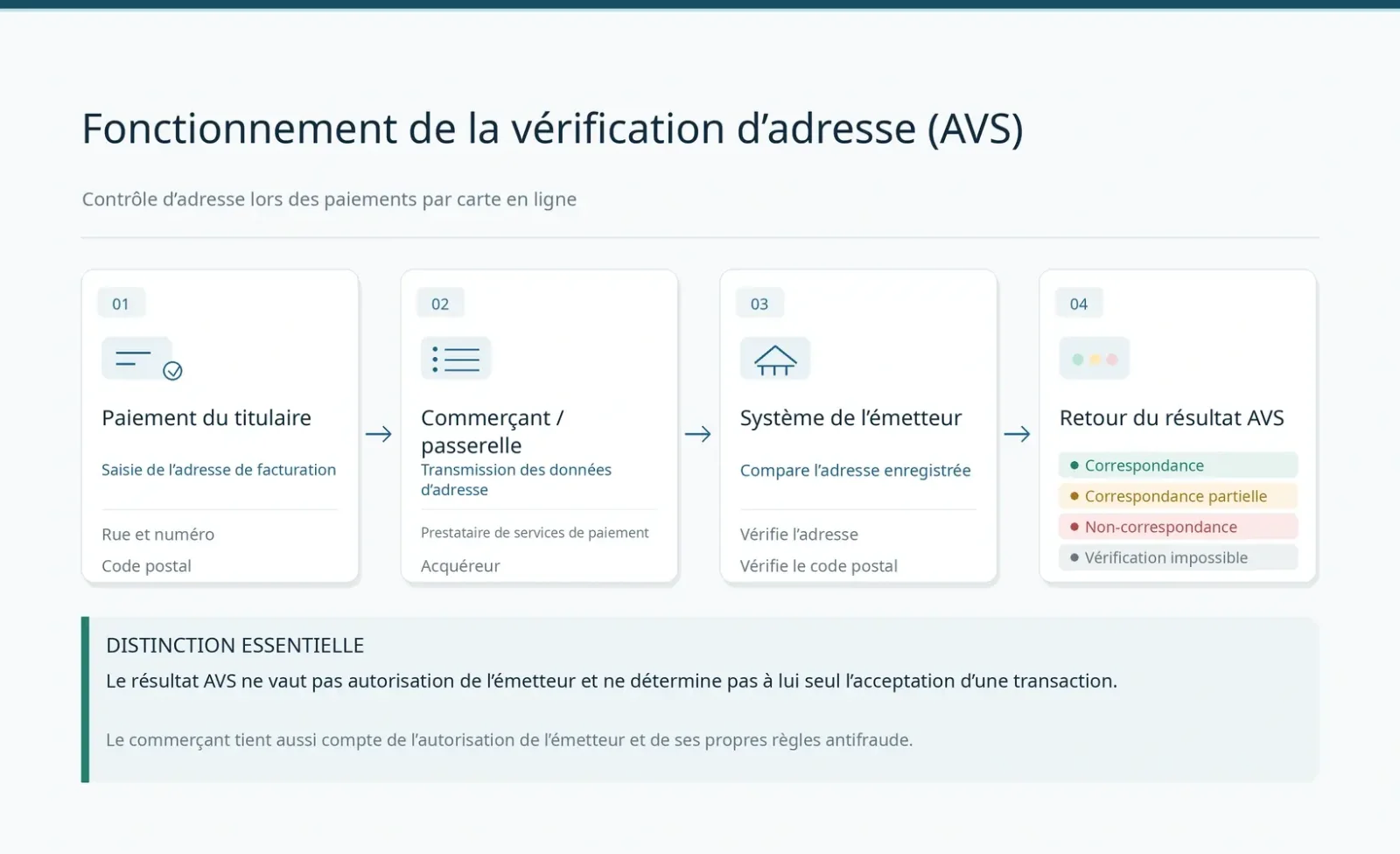The width and height of the screenshot is (1400, 854).
Task: Click the bank building icon in card 03
Action: tap(775, 359)
